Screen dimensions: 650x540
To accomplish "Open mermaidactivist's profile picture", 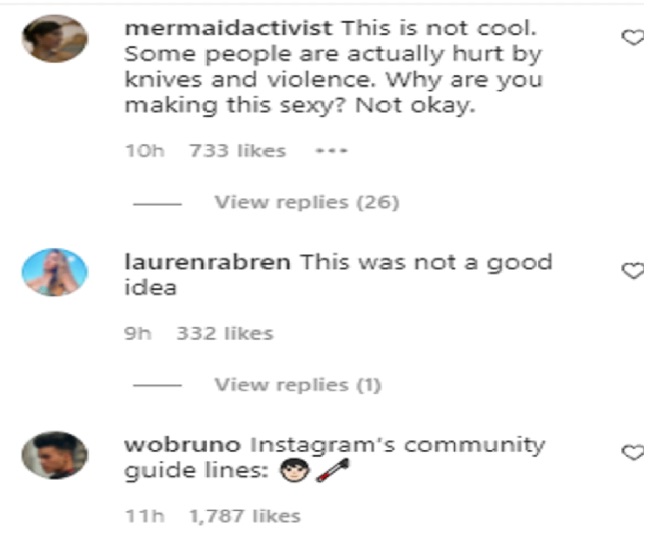I will click(55, 39).
